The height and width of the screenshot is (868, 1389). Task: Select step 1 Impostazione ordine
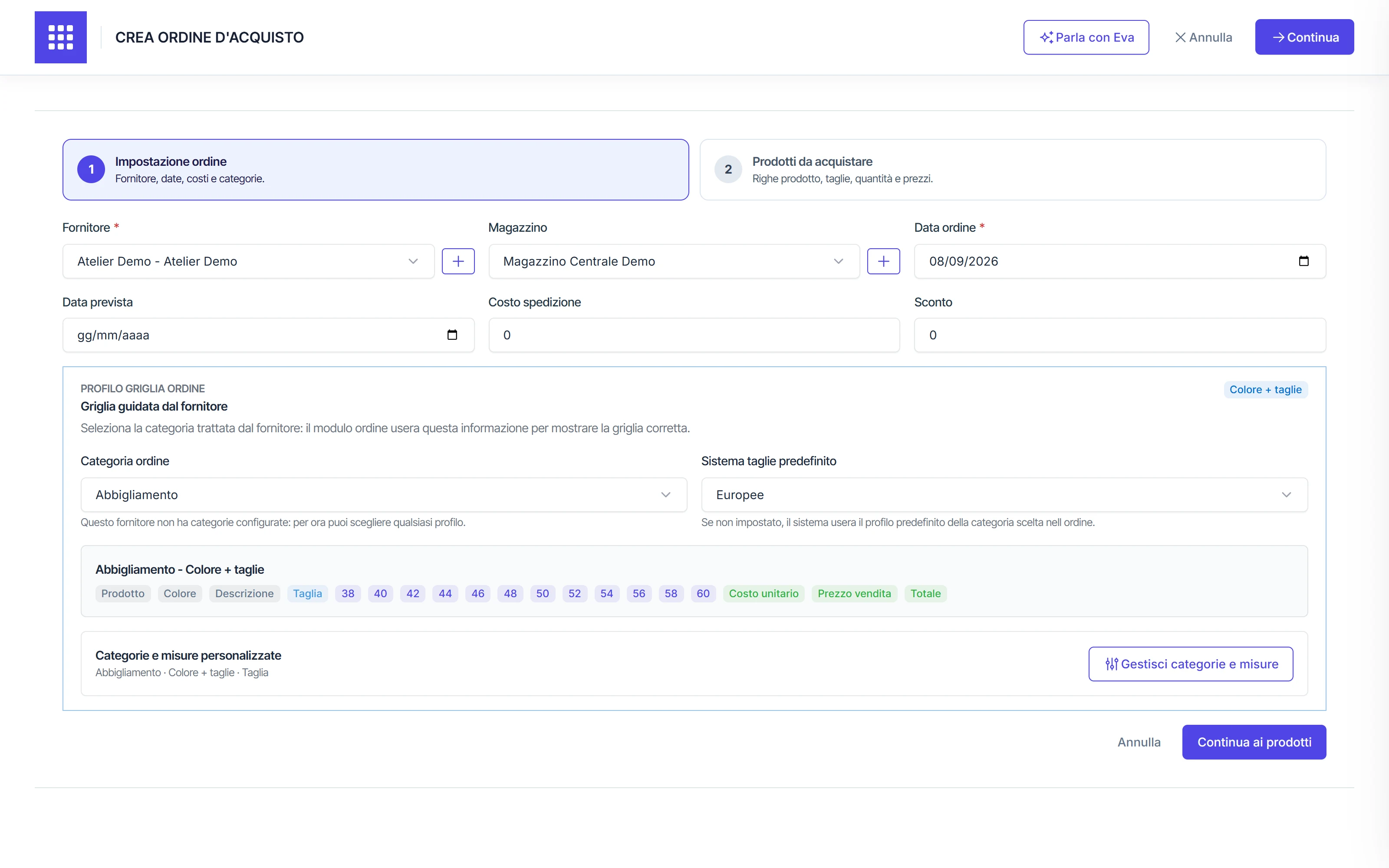pyautogui.click(x=375, y=169)
